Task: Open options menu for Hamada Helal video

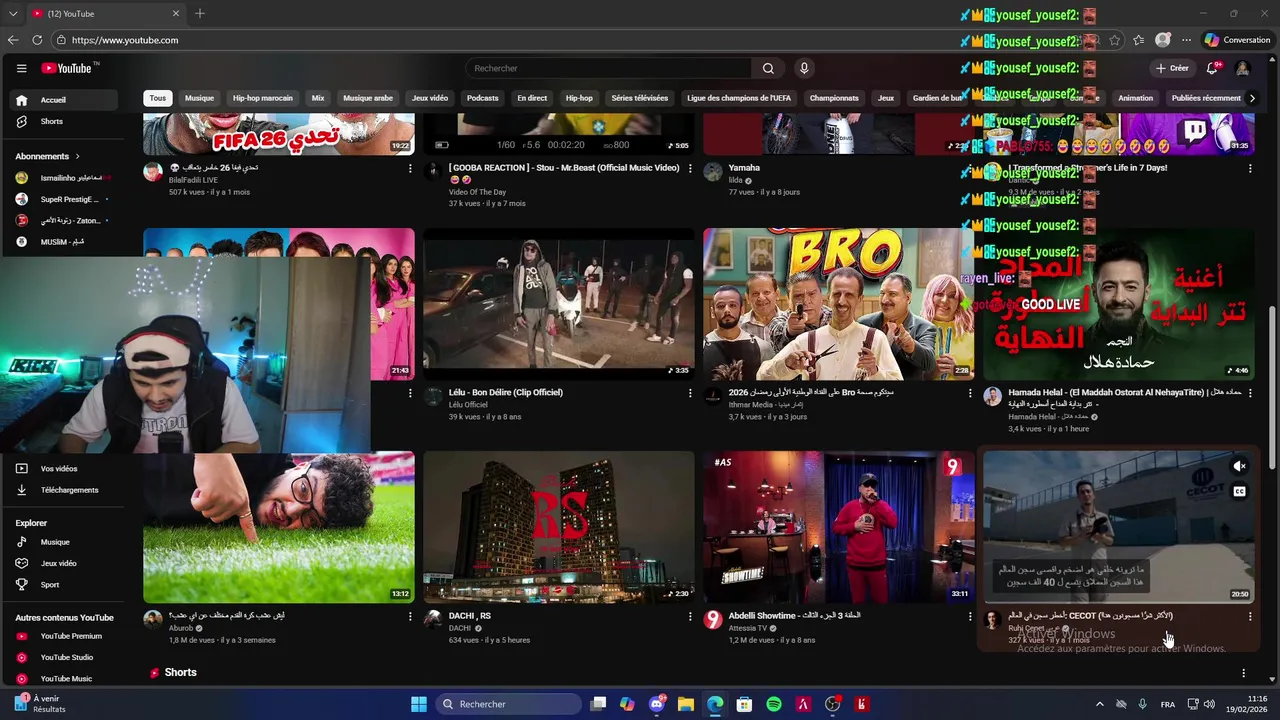Action: click(1249, 393)
